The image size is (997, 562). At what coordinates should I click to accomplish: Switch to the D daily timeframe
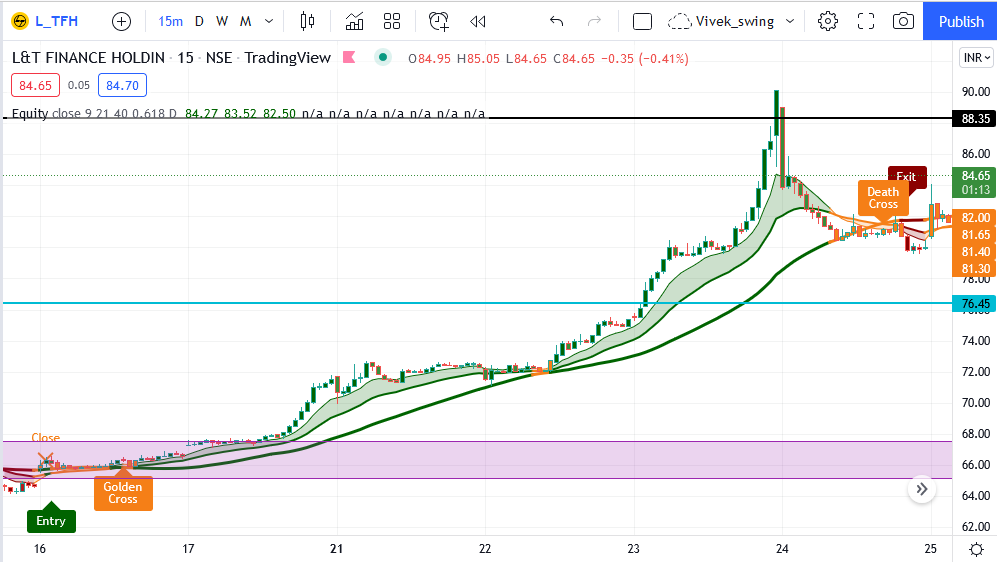(199, 22)
